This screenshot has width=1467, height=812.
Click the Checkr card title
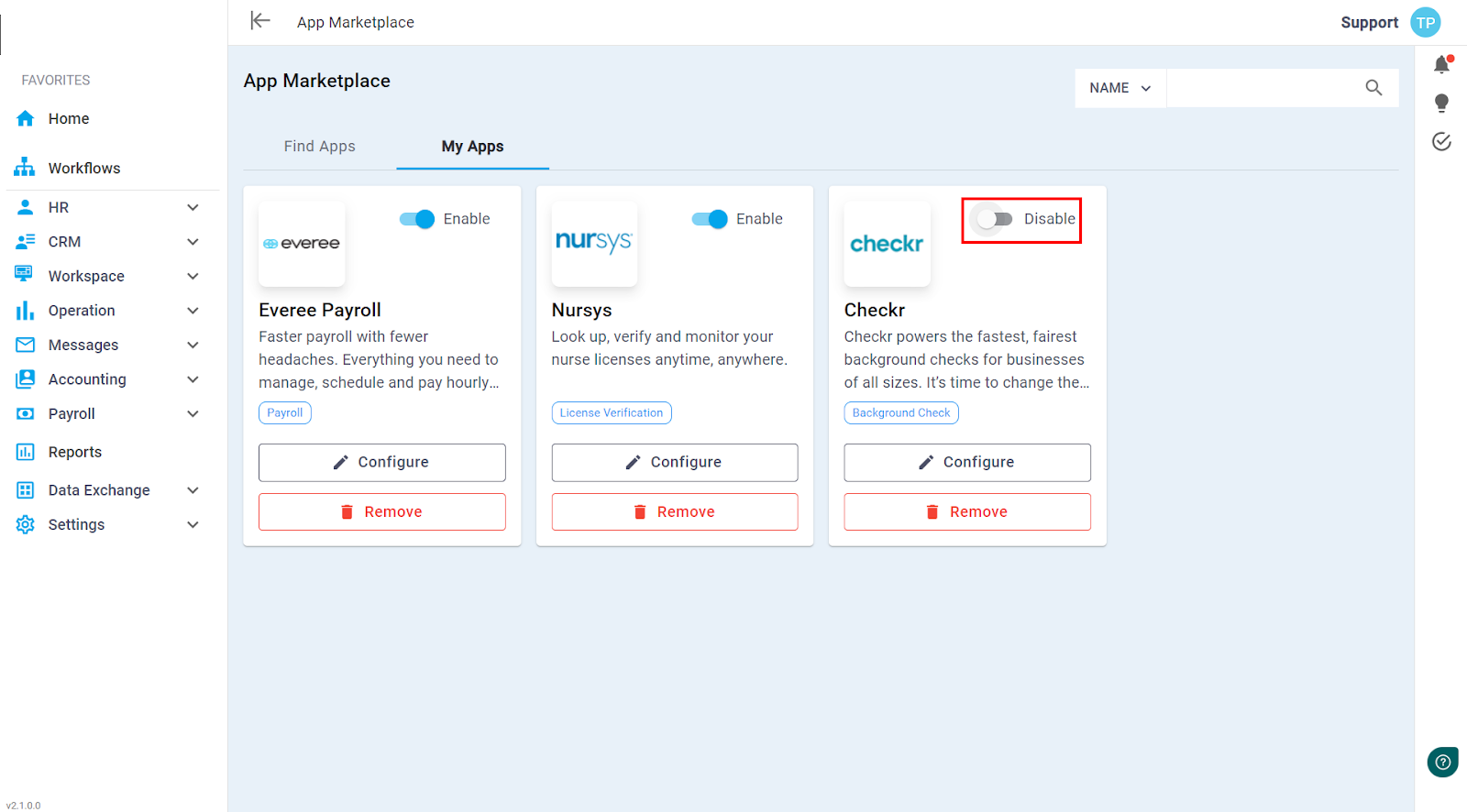click(875, 311)
